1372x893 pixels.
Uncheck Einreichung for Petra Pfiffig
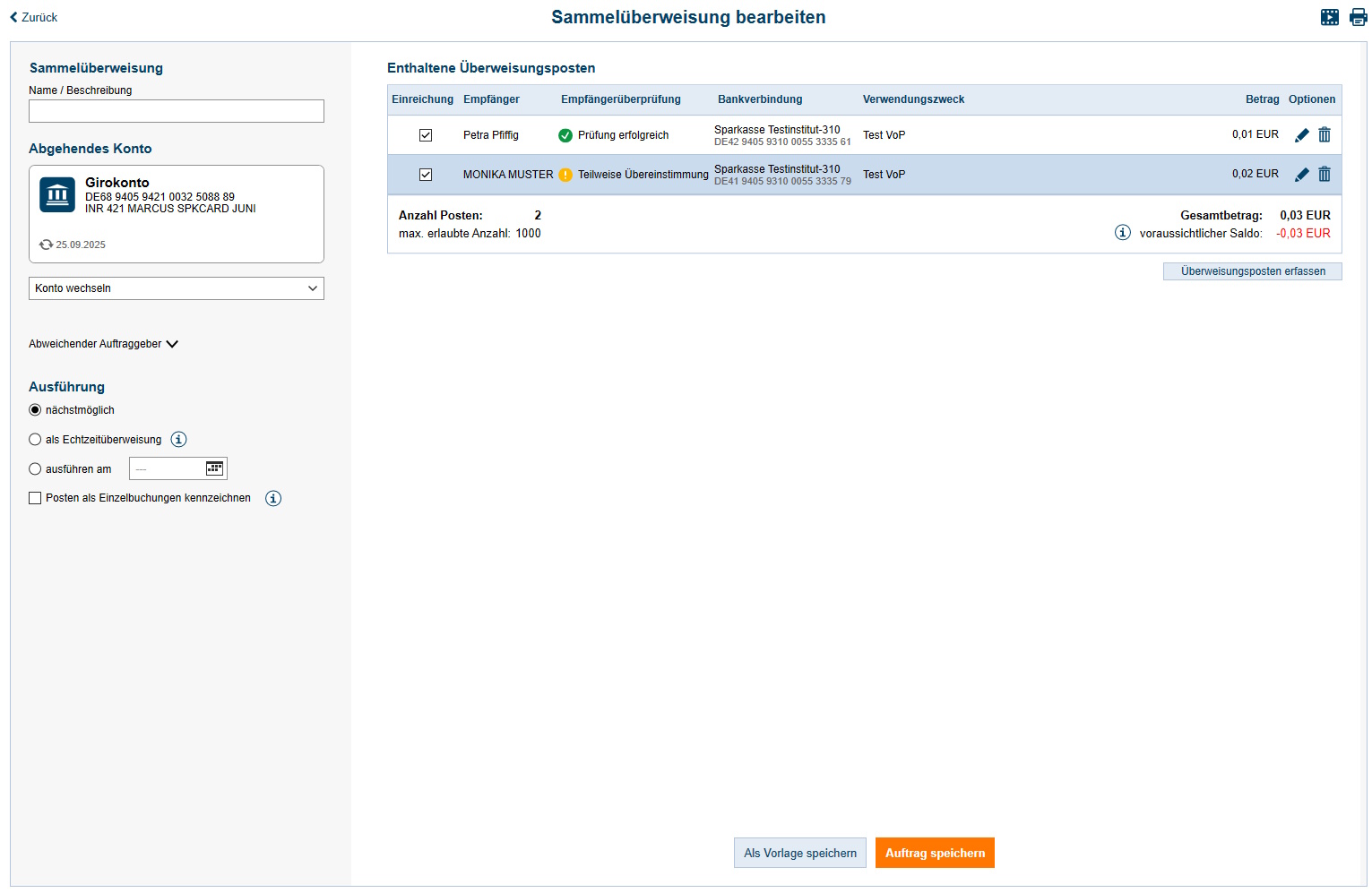[x=426, y=135]
